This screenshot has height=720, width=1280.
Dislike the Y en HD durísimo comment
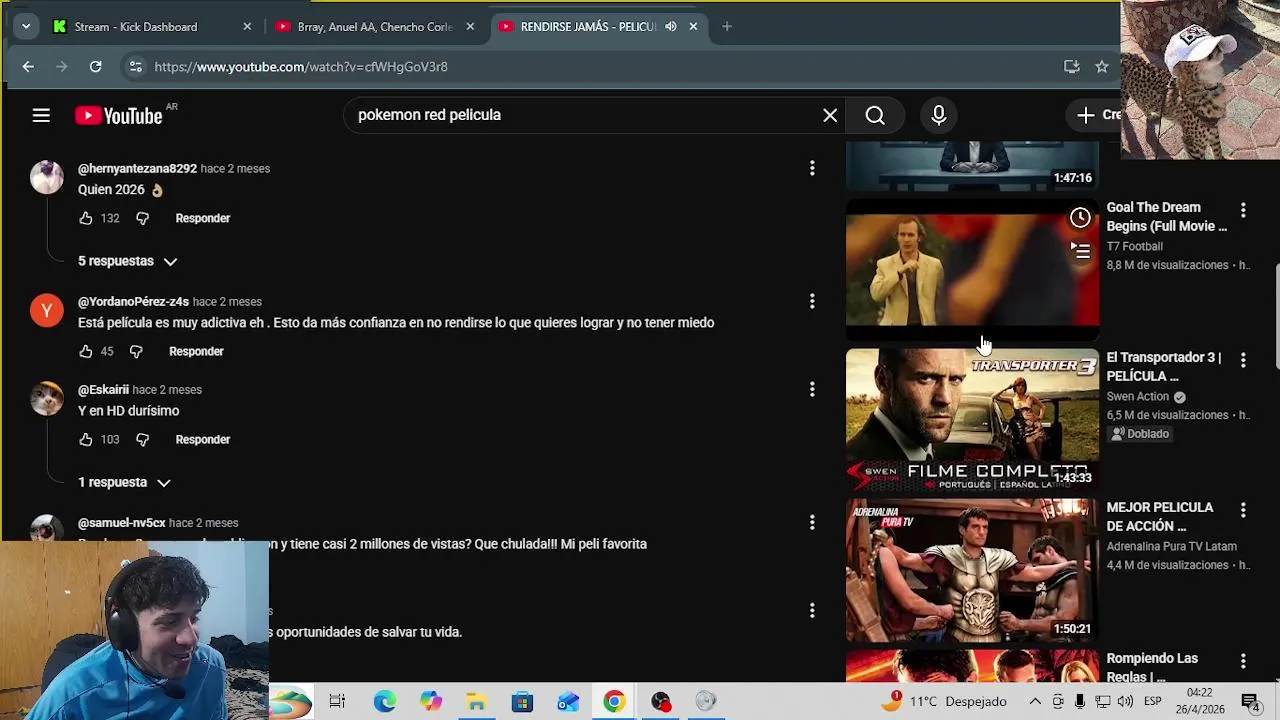click(x=142, y=439)
